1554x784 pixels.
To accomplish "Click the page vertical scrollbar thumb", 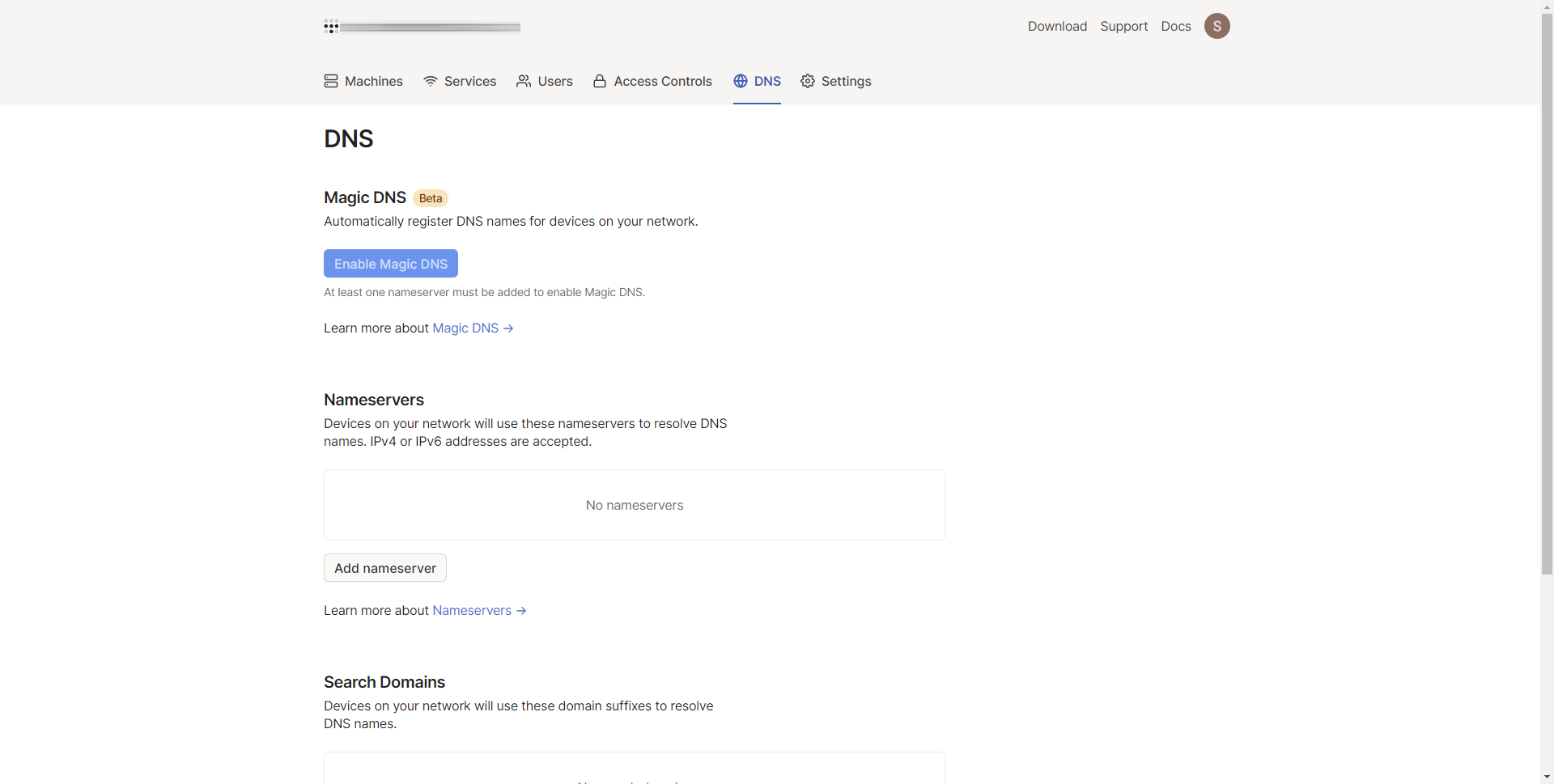I will [1547, 291].
